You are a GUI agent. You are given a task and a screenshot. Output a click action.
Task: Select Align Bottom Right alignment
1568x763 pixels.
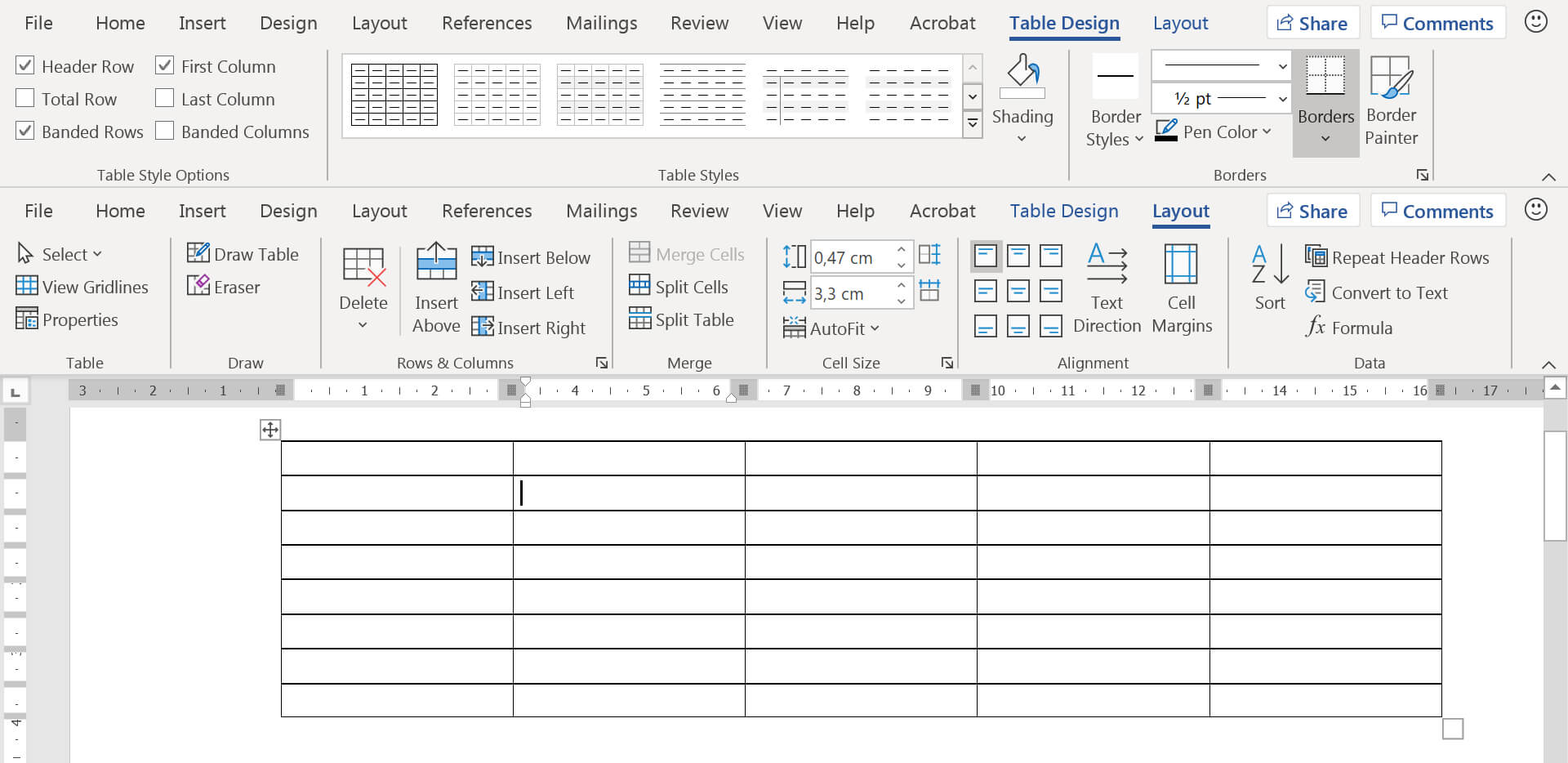(x=1051, y=326)
